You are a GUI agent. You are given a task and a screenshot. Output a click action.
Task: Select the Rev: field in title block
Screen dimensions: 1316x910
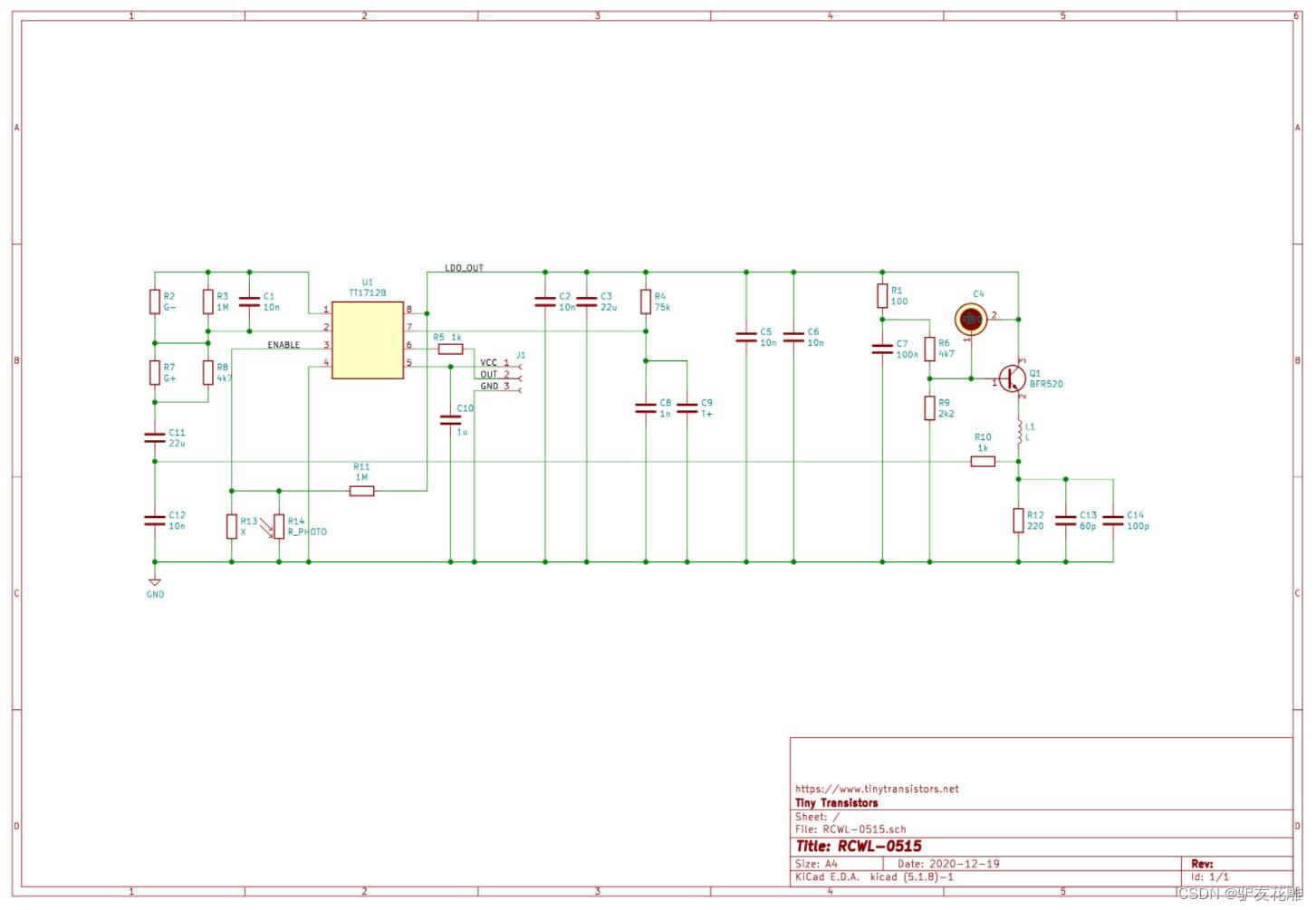coord(1202,864)
